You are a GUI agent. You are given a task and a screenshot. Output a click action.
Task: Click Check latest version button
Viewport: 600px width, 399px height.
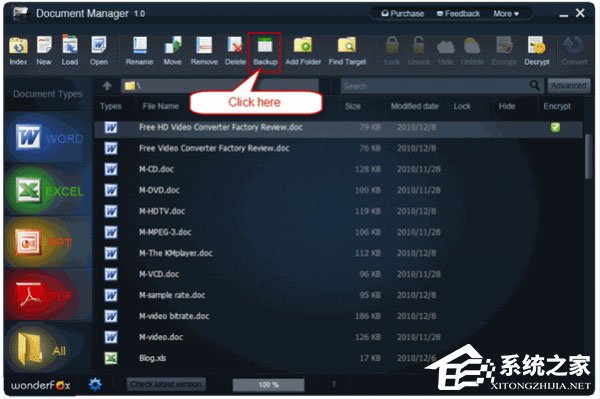coord(166,384)
